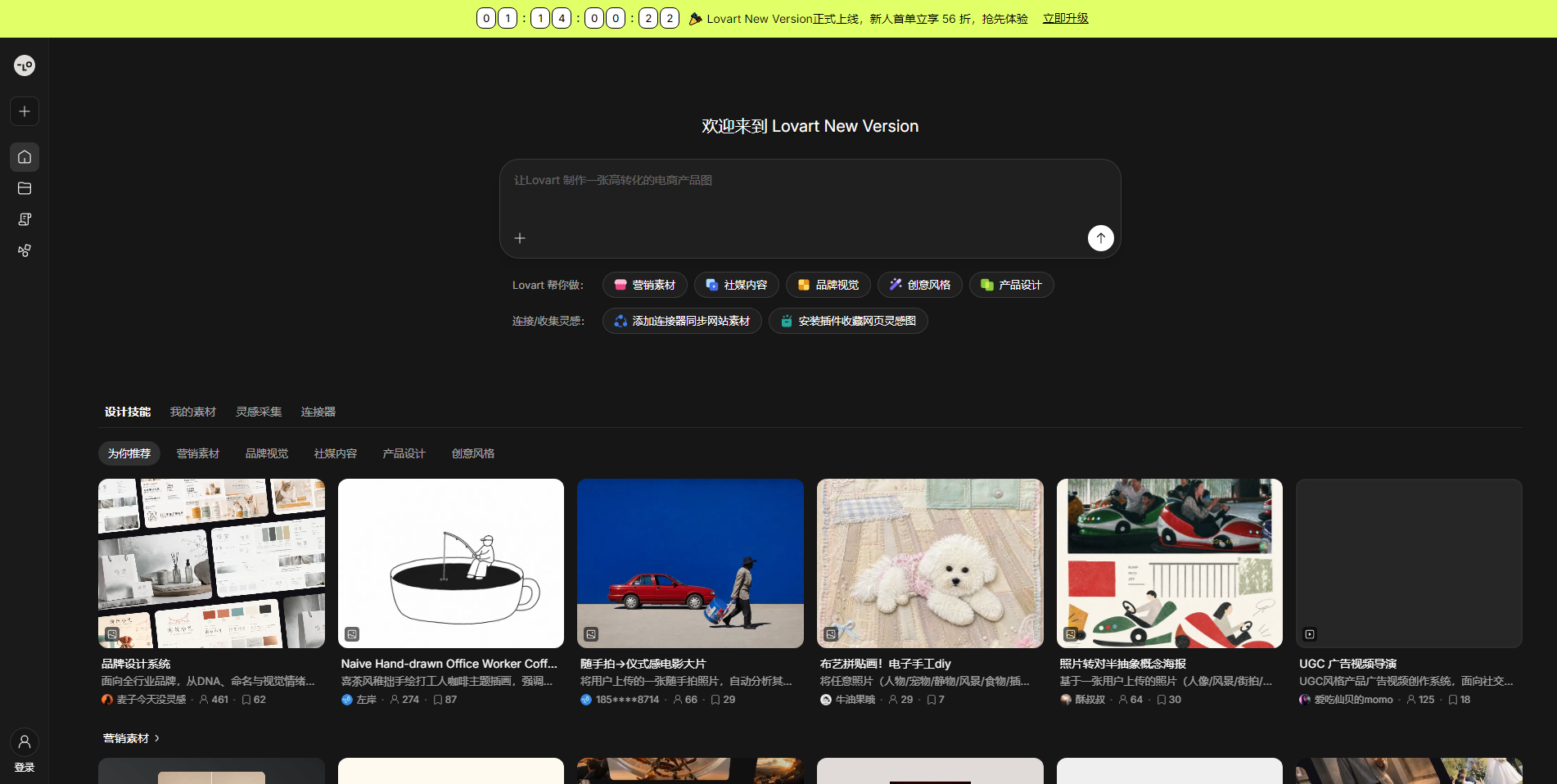Open the projects folder icon in the sidebar
The image size is (1557, 784).
point(25,188)
